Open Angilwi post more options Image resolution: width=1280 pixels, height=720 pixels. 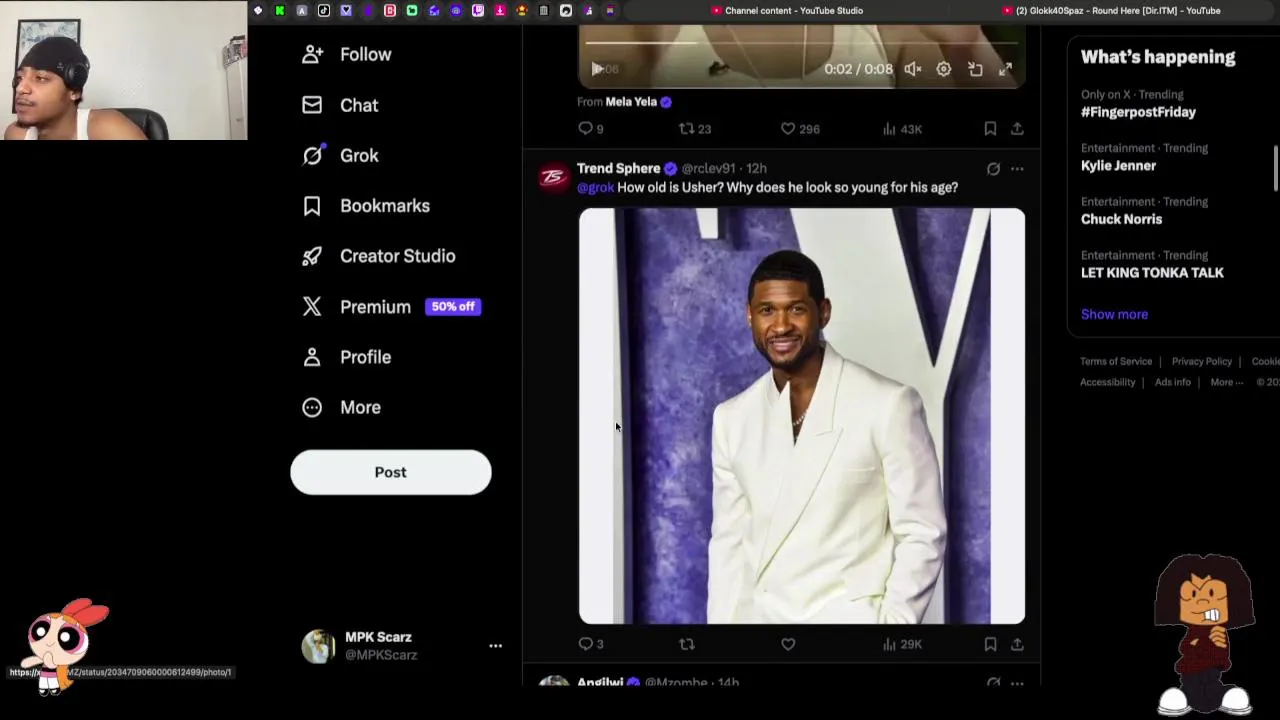(x=1017, y=683)
